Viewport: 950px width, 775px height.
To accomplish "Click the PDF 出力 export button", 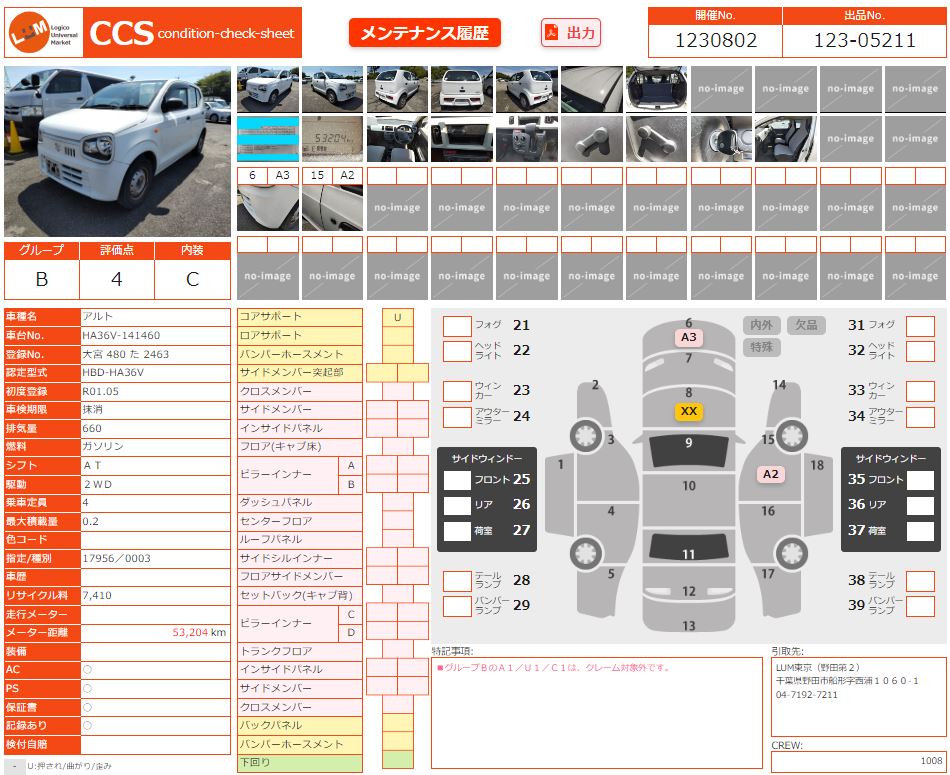I will 571,33.
